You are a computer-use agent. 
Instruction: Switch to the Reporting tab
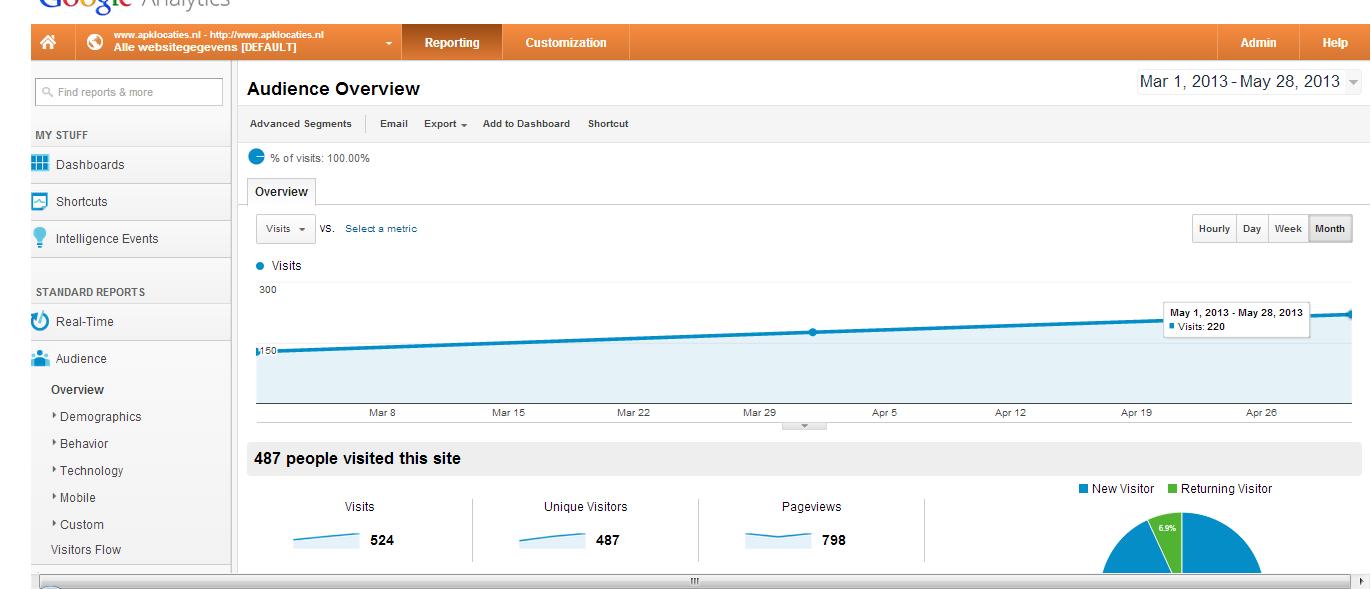452,43
